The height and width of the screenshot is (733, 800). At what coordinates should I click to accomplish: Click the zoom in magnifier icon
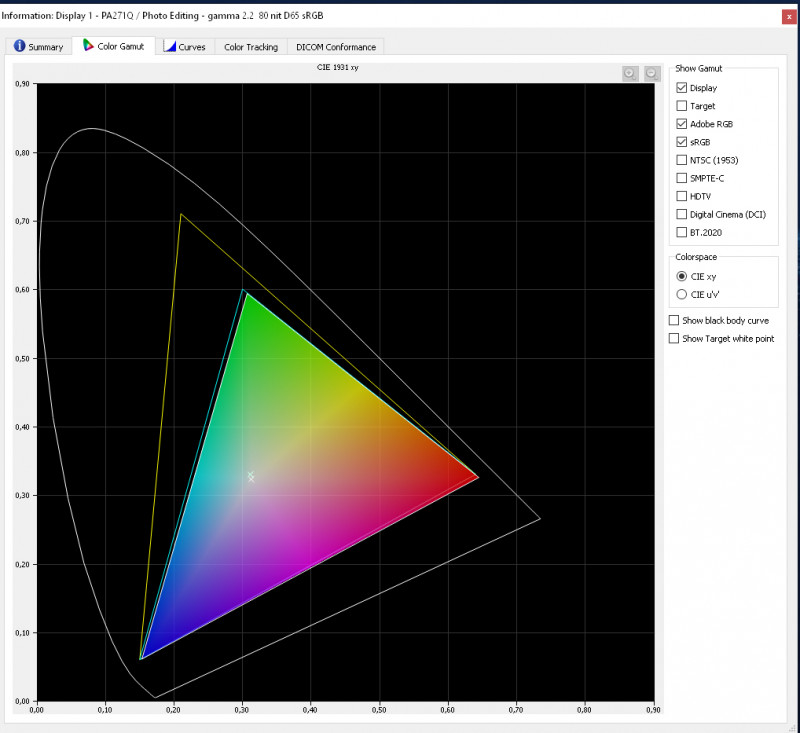630,73
